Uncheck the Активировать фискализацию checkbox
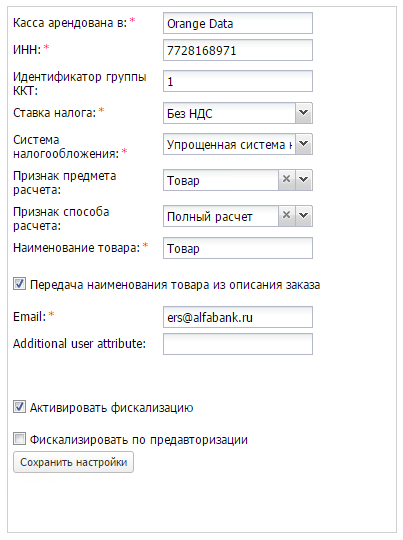 tap(19, 407)
